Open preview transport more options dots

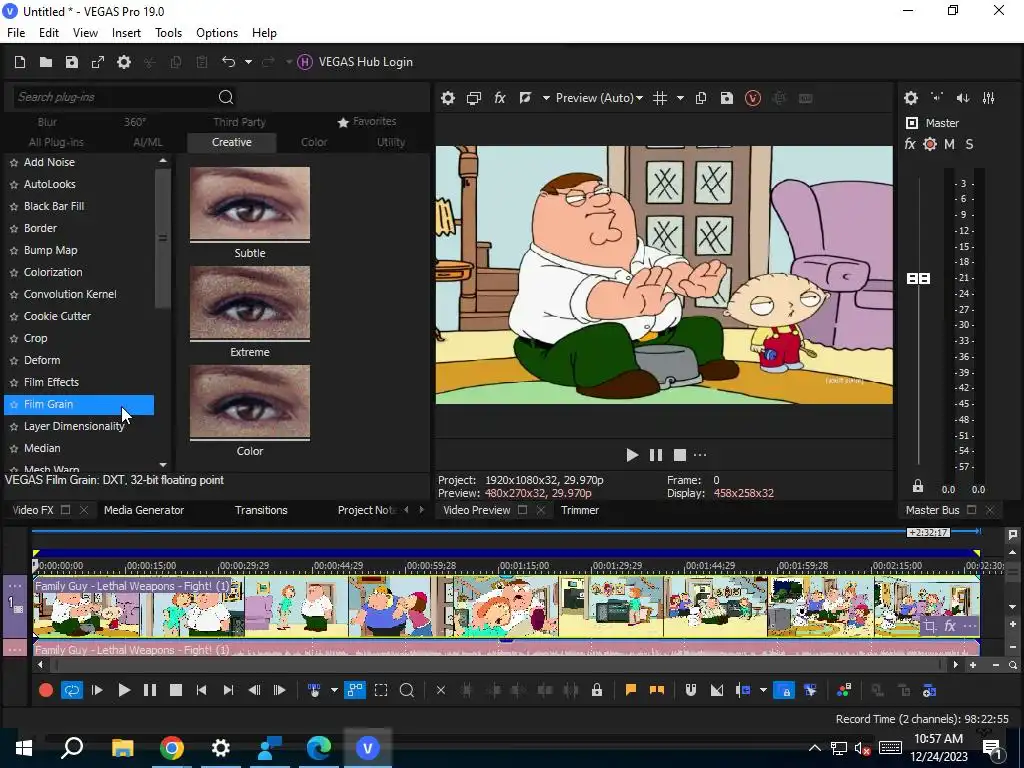(x=700, y=455)
